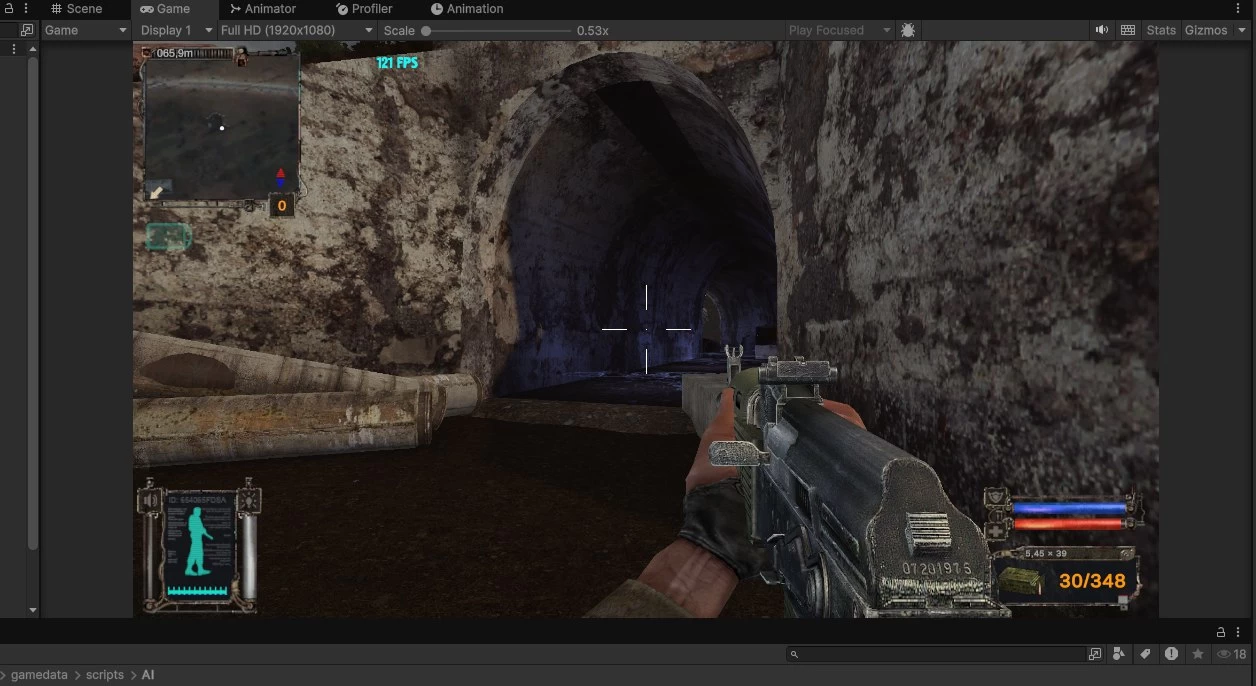The image size is (1256, 686).
Task: Click the Scale slider handle
Action: (x=426, y=30)
